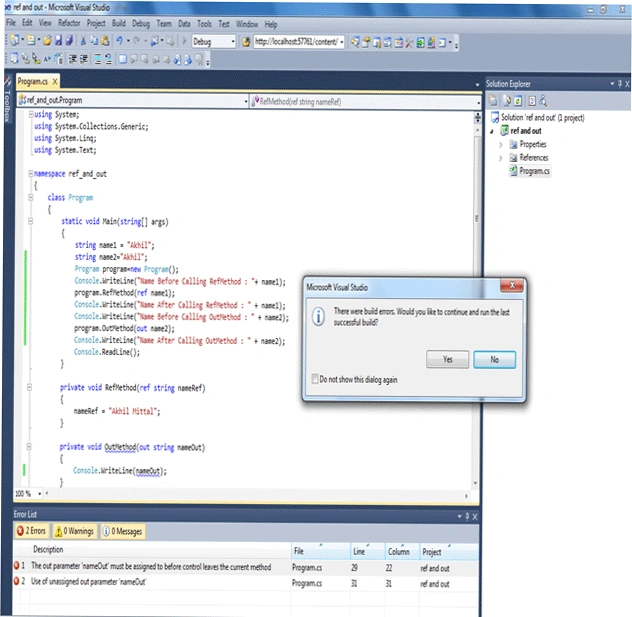Open the Help menu
Screen dimensions: 632x617
(271, 24)
